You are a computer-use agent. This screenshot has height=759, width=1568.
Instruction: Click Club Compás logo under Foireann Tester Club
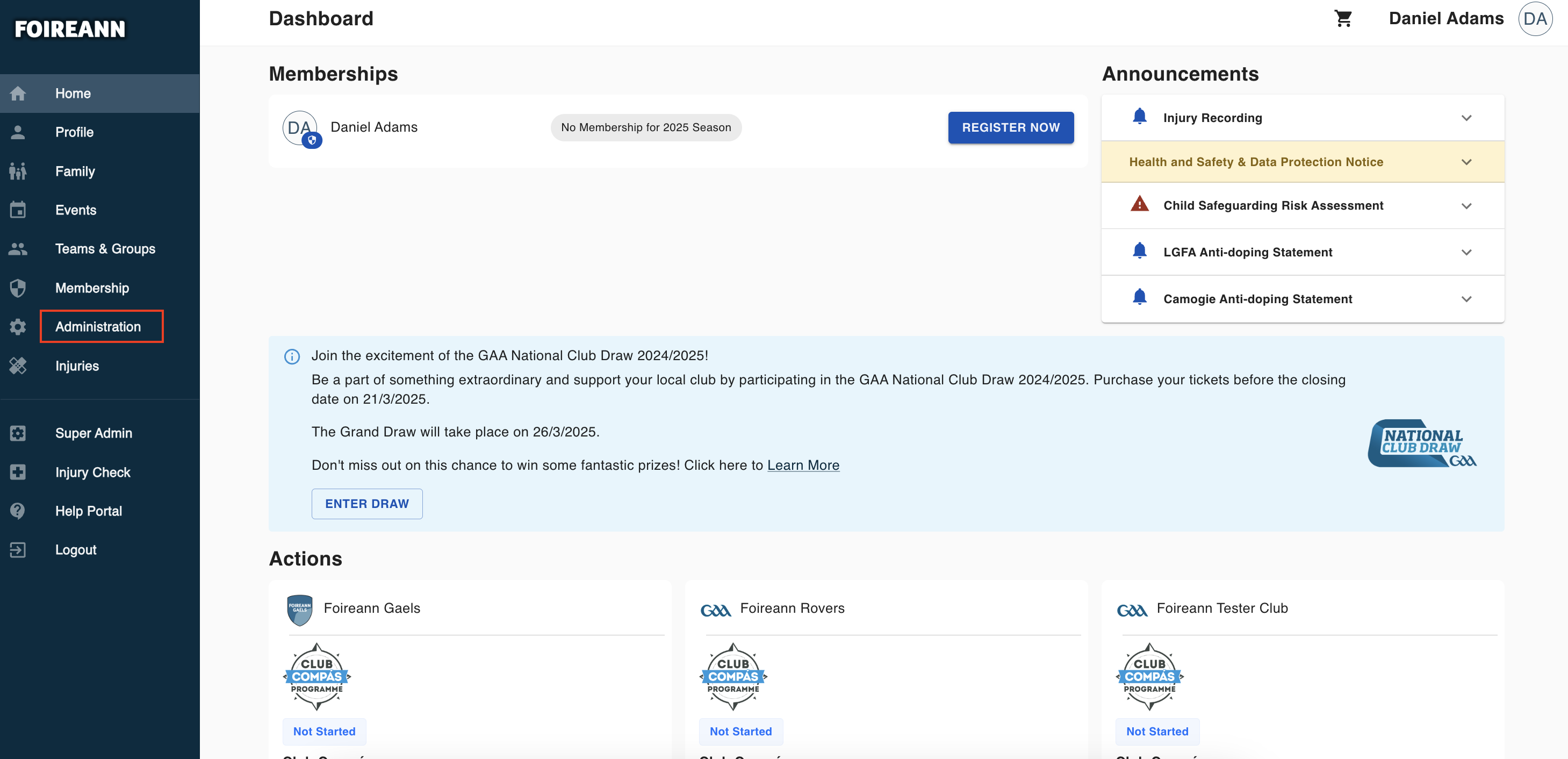[x=1150, y=676]
